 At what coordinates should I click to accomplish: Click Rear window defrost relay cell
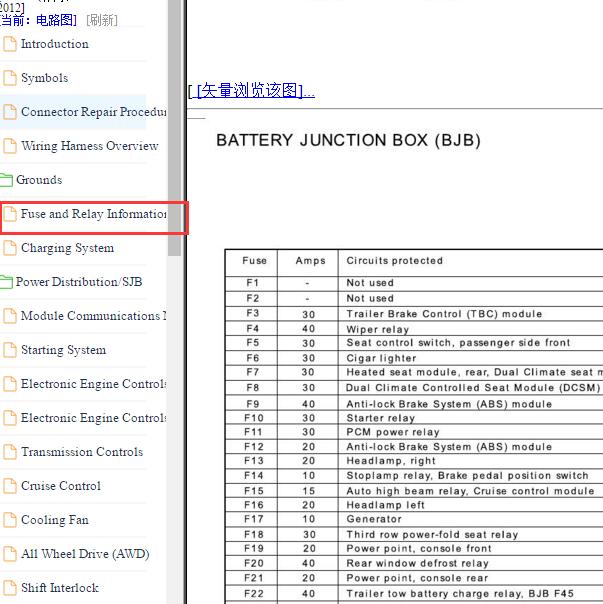pos(418,563)
